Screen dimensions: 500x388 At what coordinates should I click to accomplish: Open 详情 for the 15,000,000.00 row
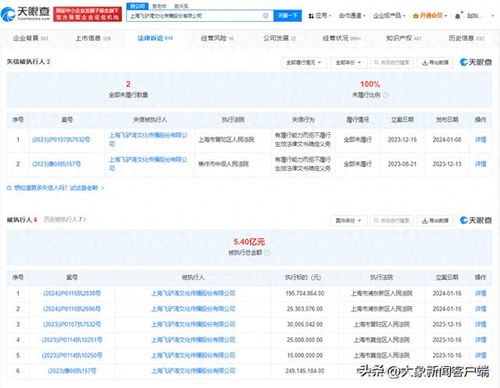click(x=480, y=355)
